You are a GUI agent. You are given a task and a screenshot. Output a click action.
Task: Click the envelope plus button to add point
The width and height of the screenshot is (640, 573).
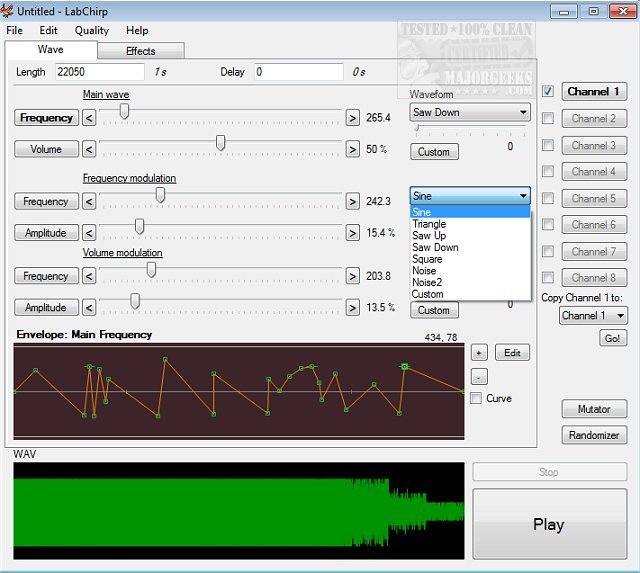pos(478,353)
